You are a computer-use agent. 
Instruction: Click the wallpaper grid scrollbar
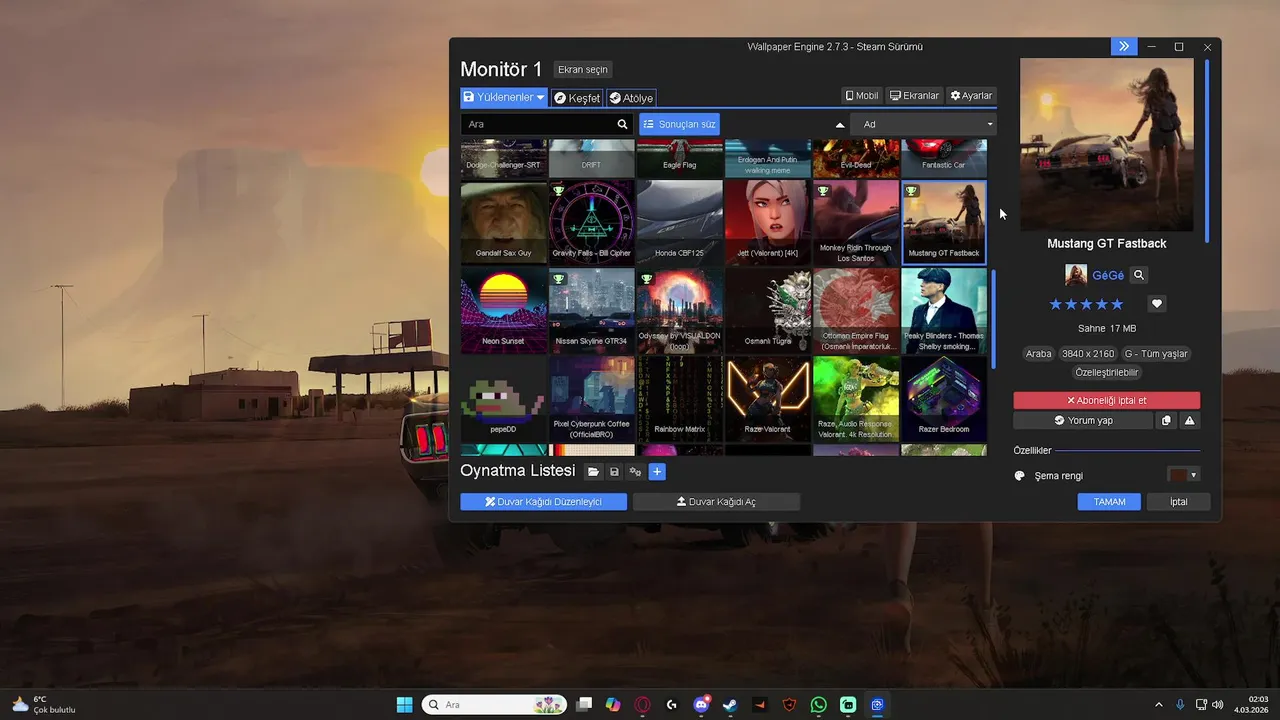[x=993, y=319]
